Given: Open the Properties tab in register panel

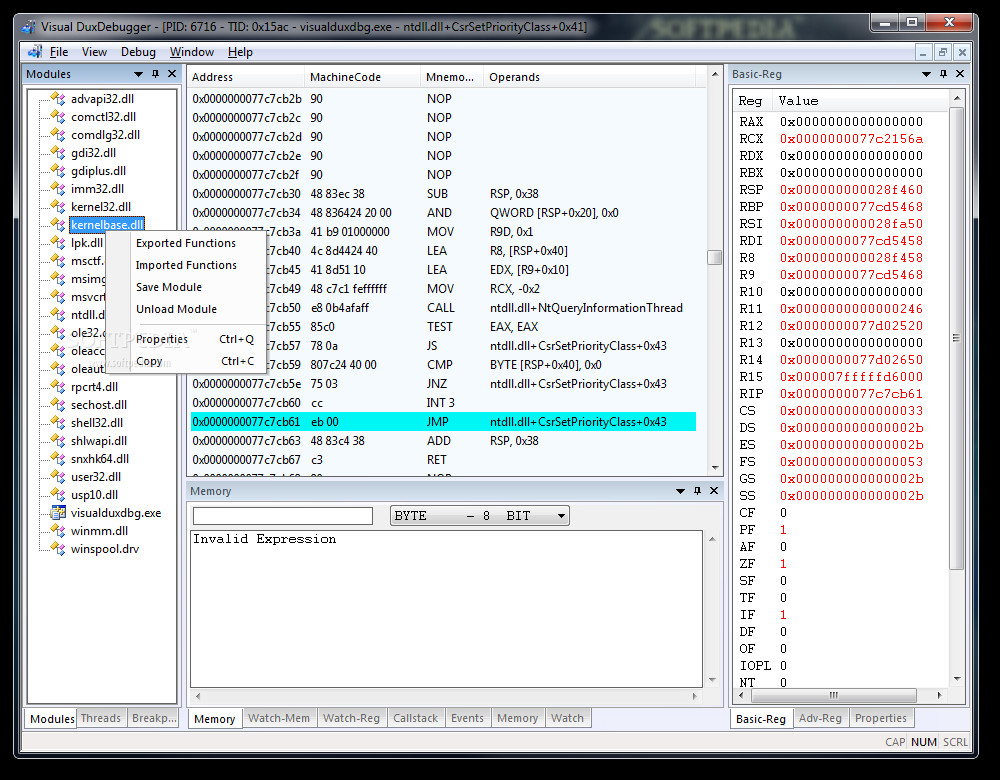Looking at the screenshot, I should [x=881, y=718].
